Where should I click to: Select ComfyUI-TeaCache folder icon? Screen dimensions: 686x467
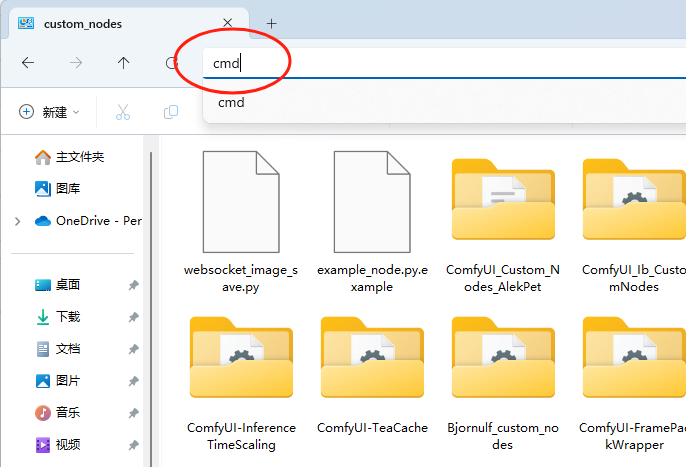coord(372,357)
